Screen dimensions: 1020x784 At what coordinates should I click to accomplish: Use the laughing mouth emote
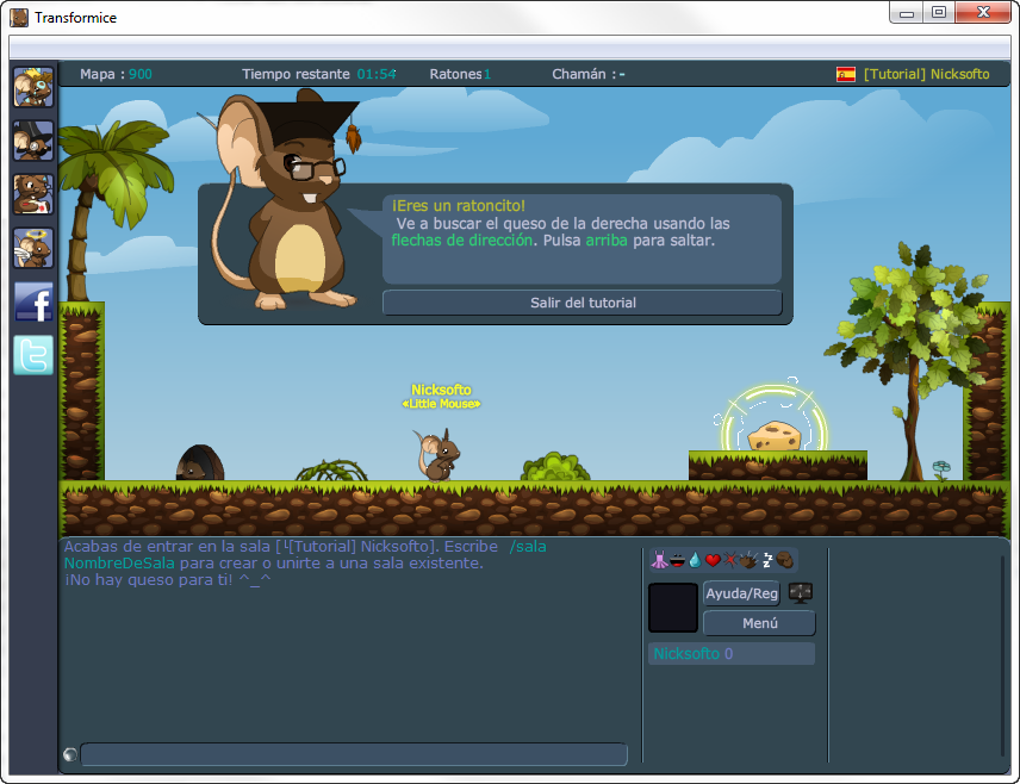(677, 560)
